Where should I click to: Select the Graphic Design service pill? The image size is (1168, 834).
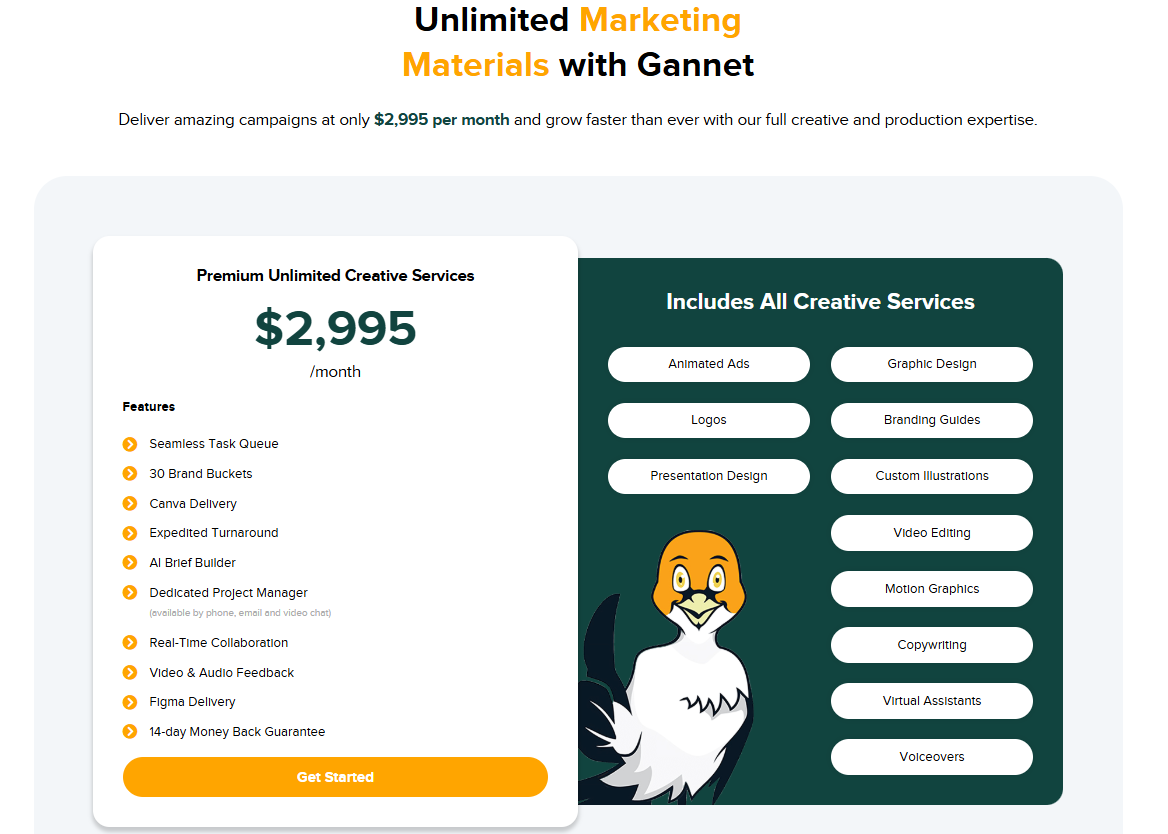(x=932, y=364)
